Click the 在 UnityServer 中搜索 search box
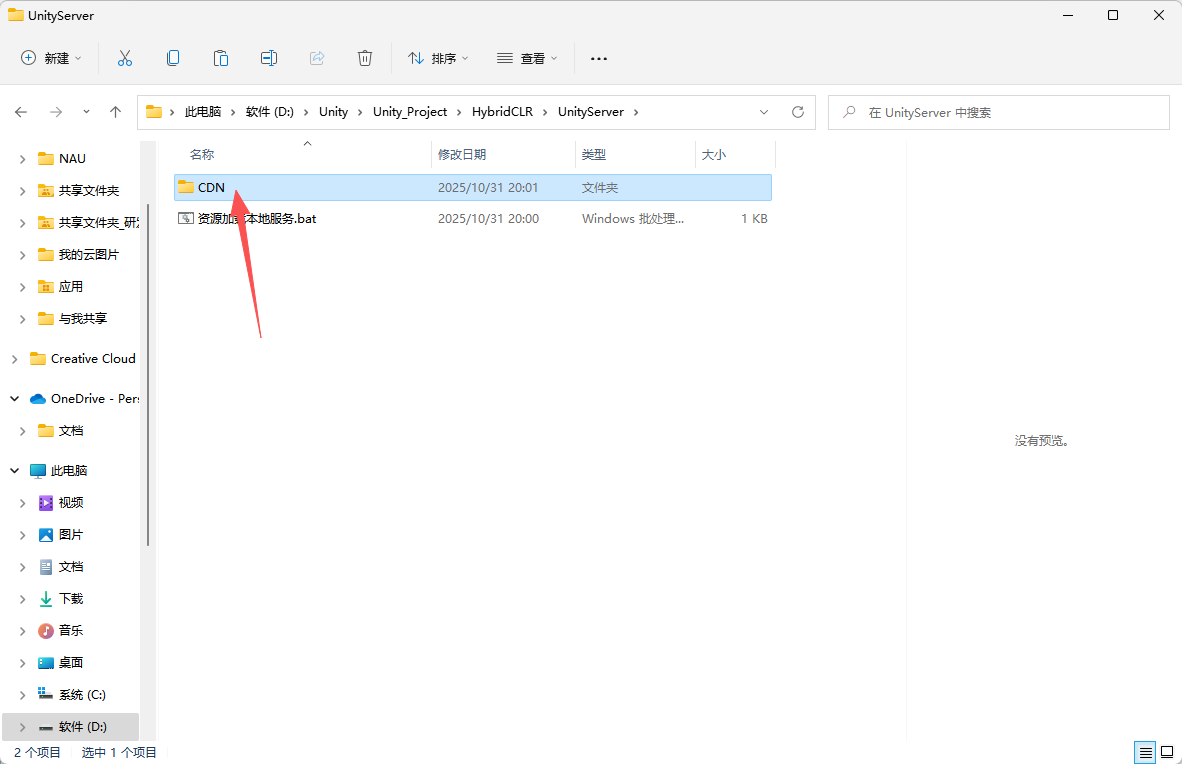Image resolution: width=1182 pixels, height=764 pixels. [x=999, y=112]
